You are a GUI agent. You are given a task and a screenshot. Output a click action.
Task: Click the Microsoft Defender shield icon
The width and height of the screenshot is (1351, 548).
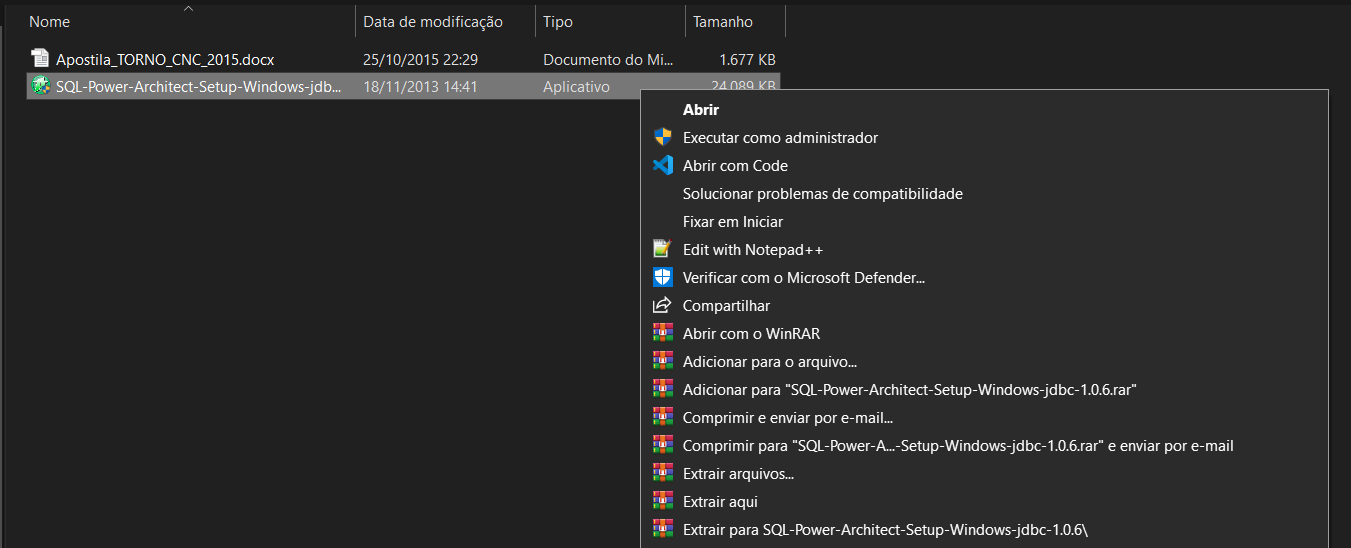pyautogui.click(x=662, y=277)
